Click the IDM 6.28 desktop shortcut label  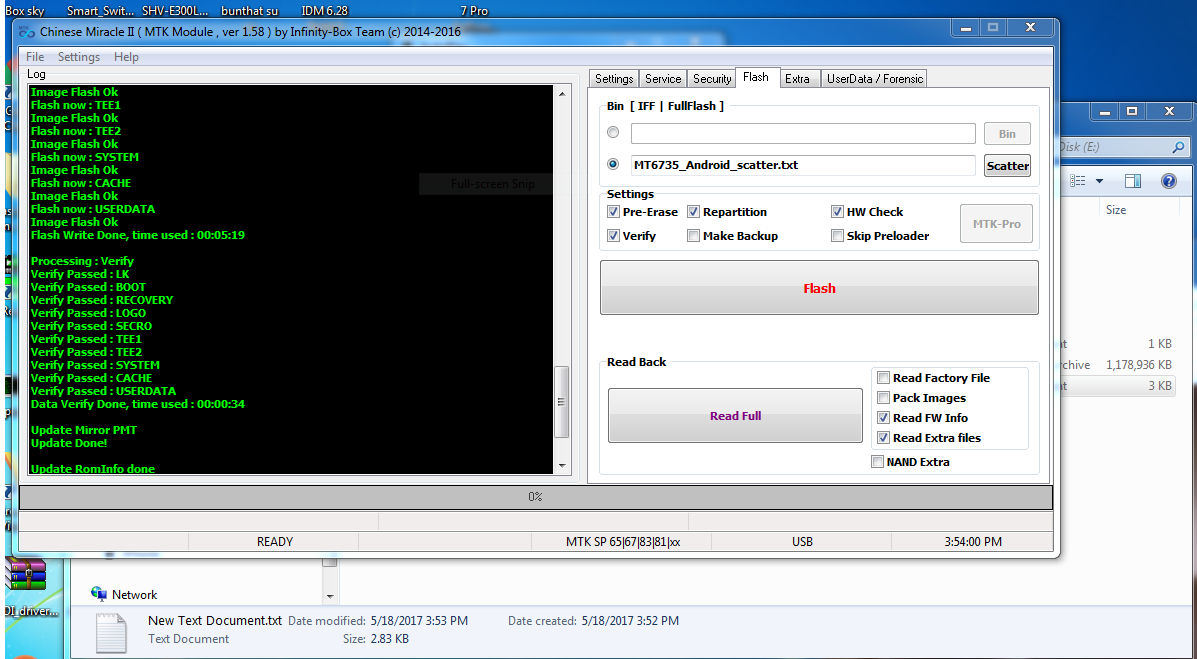click(325, 11)
